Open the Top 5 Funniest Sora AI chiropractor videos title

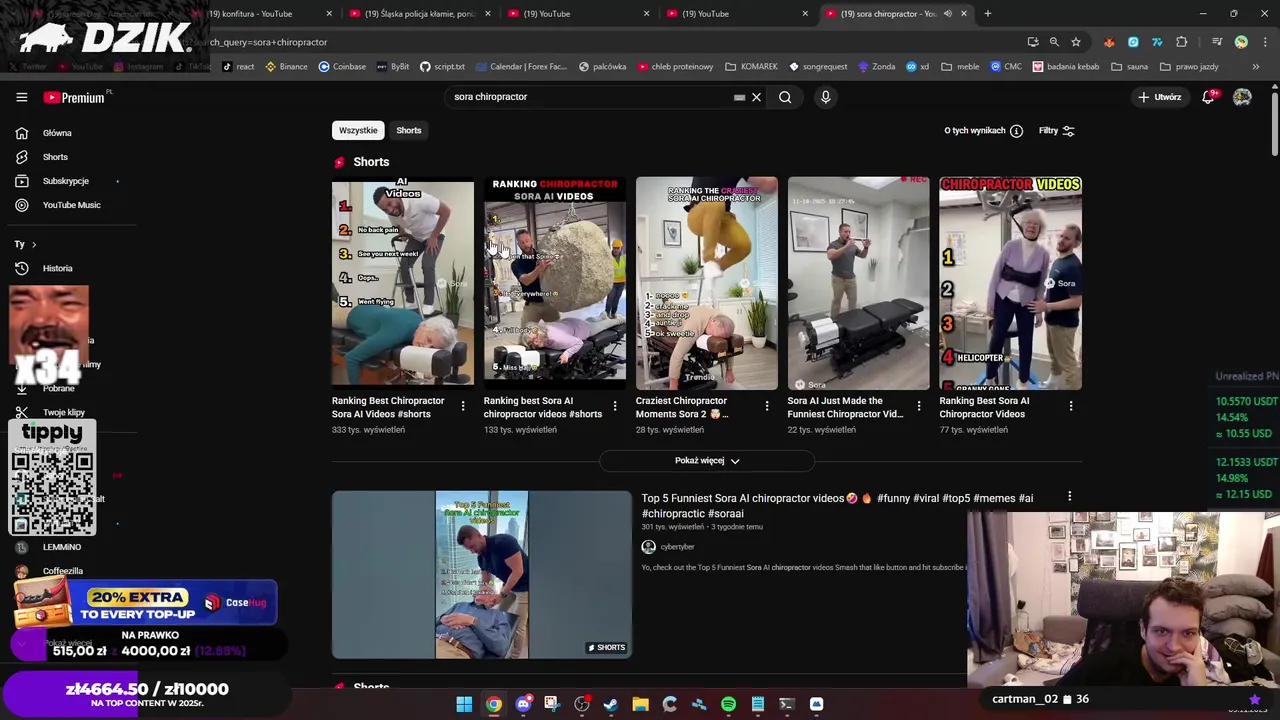837,505
